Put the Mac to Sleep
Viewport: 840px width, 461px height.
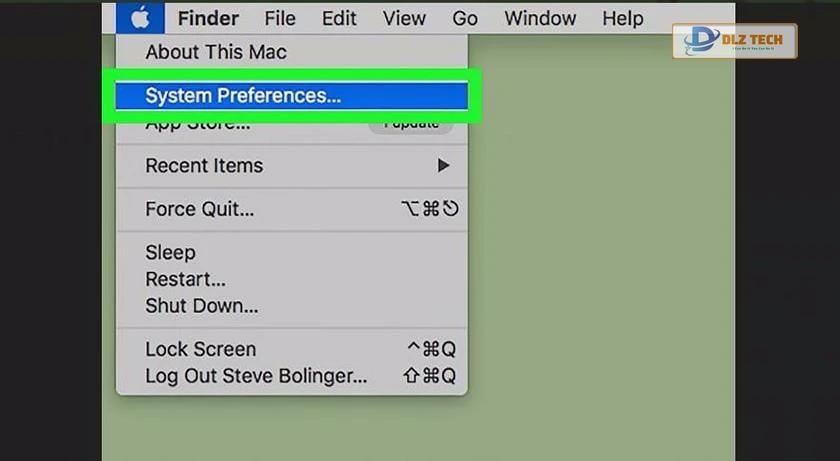click(171, 253)
